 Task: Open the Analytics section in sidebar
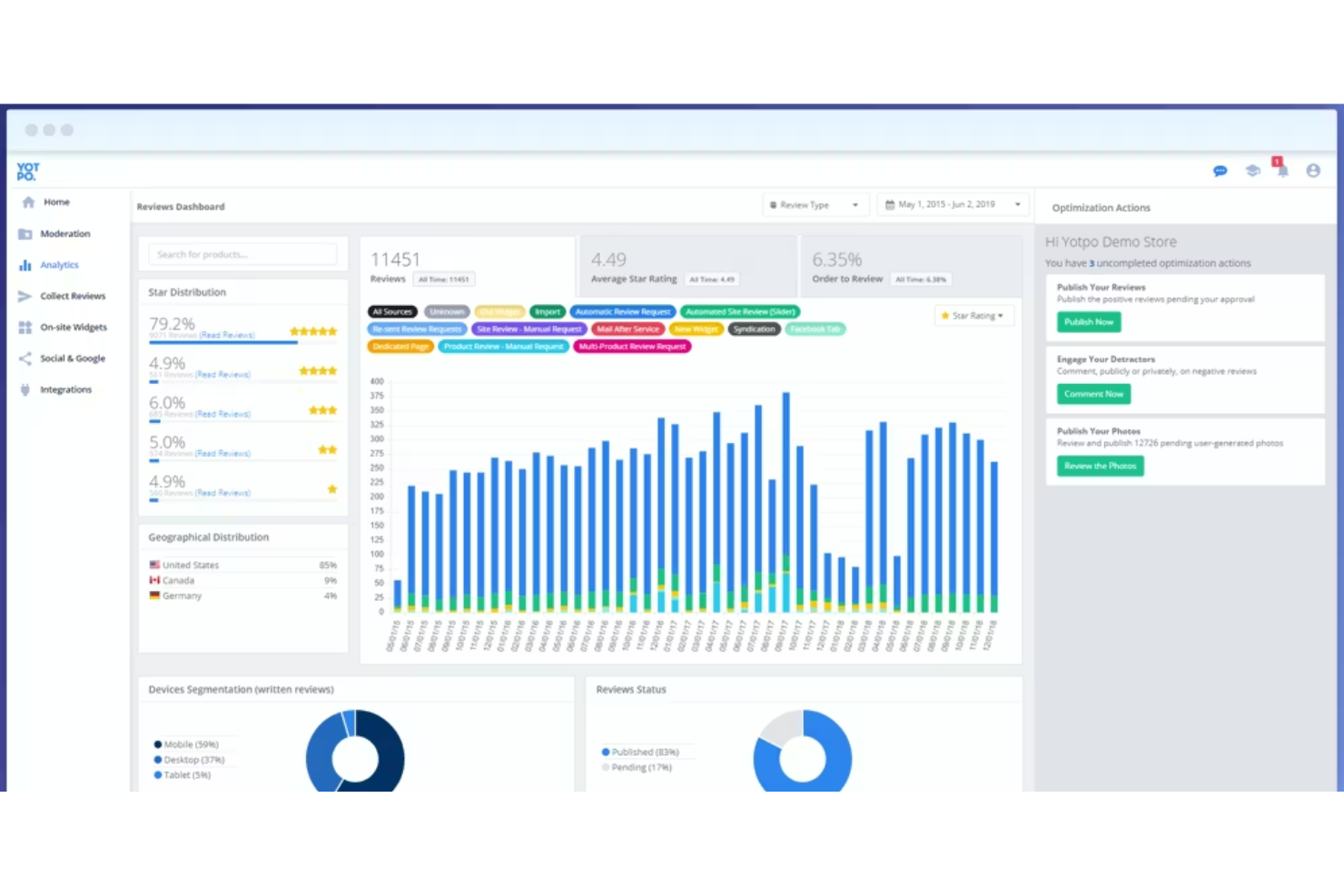(x=59, y=264)
